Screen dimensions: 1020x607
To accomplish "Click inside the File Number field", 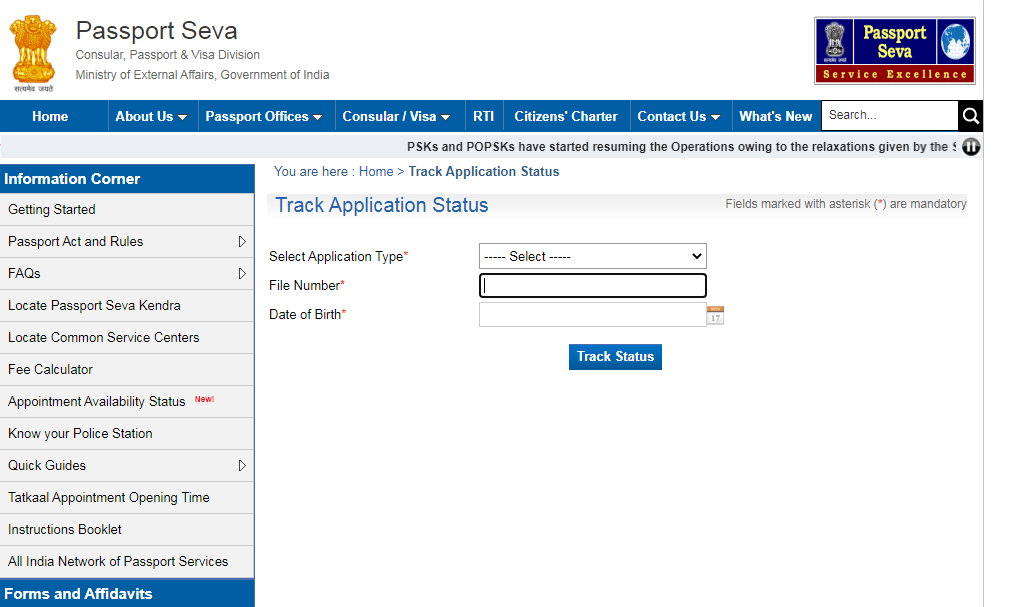I will click(x=592, y=285).
